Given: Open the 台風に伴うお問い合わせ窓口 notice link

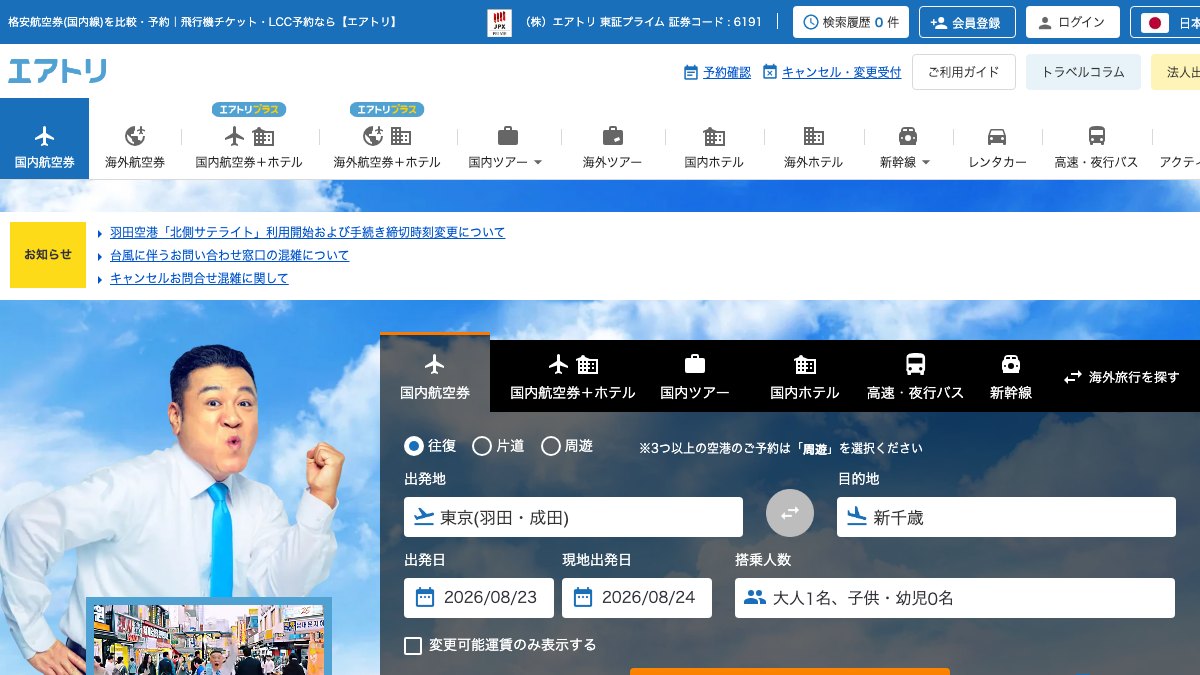Looking at the screenshot, I should coord(229,255).
